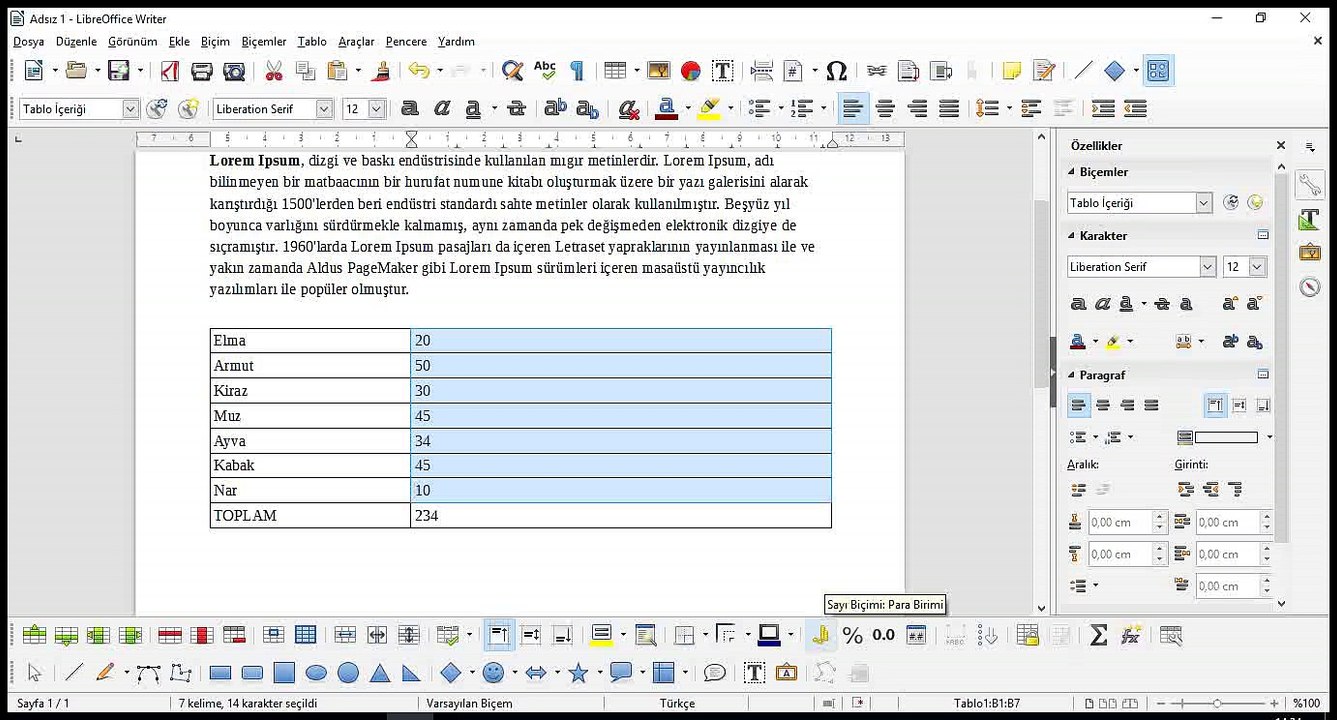The height and width of the screenshot is (720, 1337).
Task: Open sidebar font size dropdown
Action: pos(1258,267)
